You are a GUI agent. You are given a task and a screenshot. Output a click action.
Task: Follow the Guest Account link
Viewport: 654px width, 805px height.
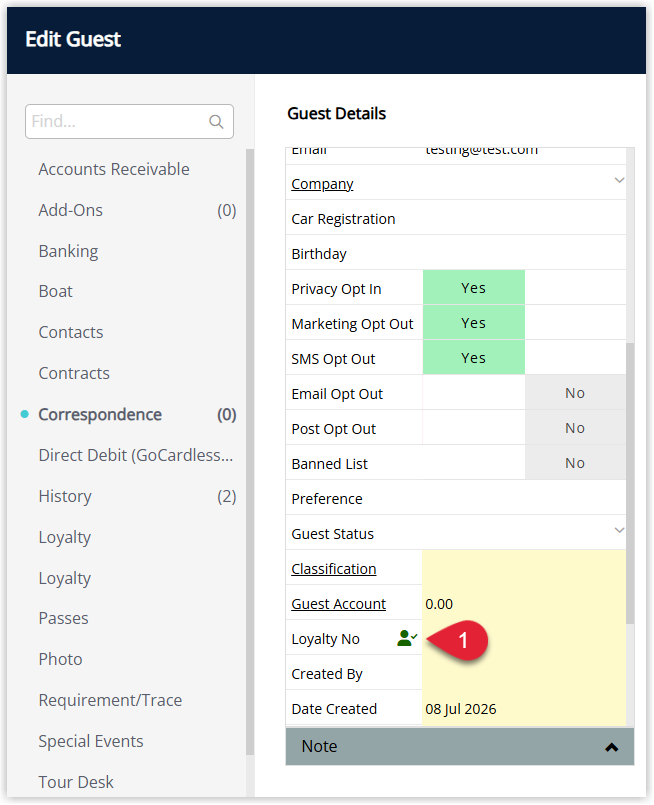[338, 604]
